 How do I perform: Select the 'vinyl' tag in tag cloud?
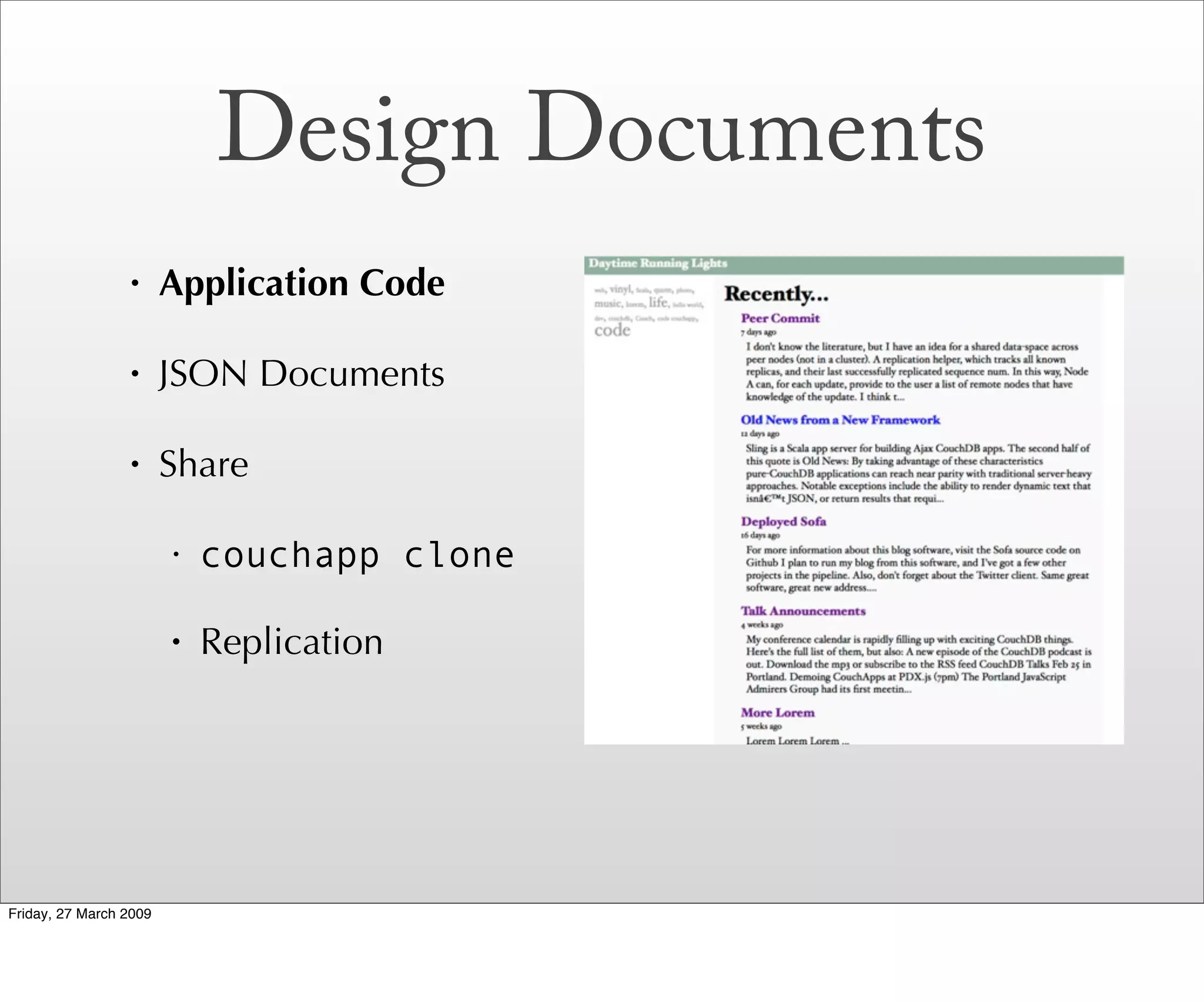620,289
